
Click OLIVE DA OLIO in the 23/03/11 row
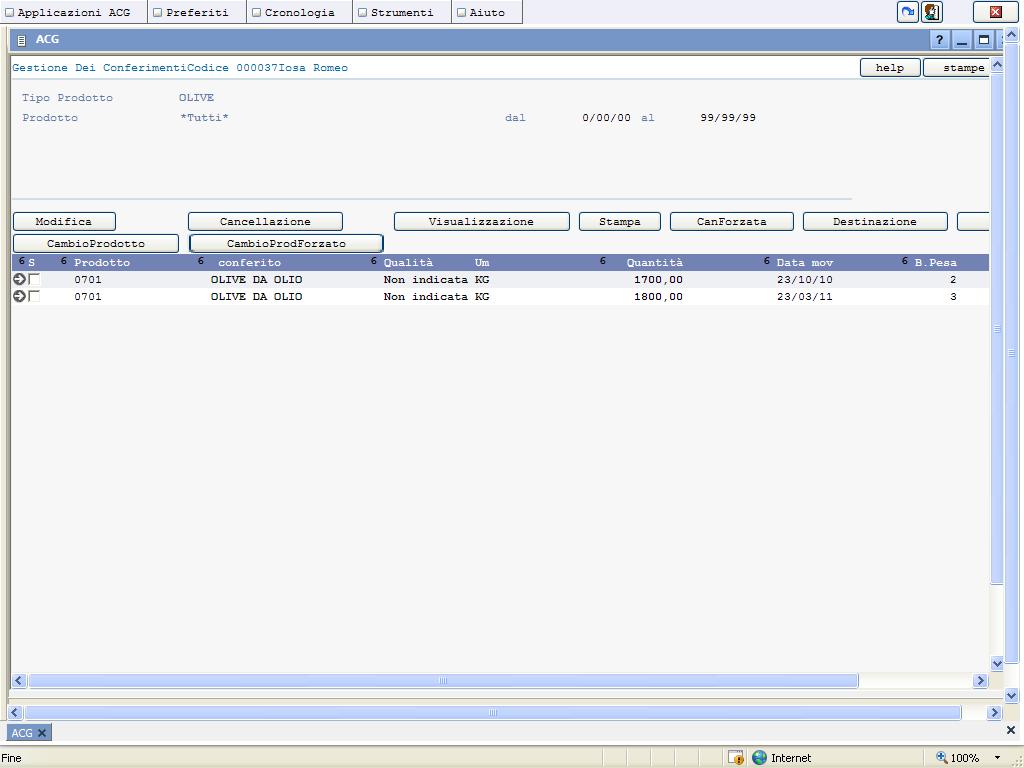pos(257,296)
